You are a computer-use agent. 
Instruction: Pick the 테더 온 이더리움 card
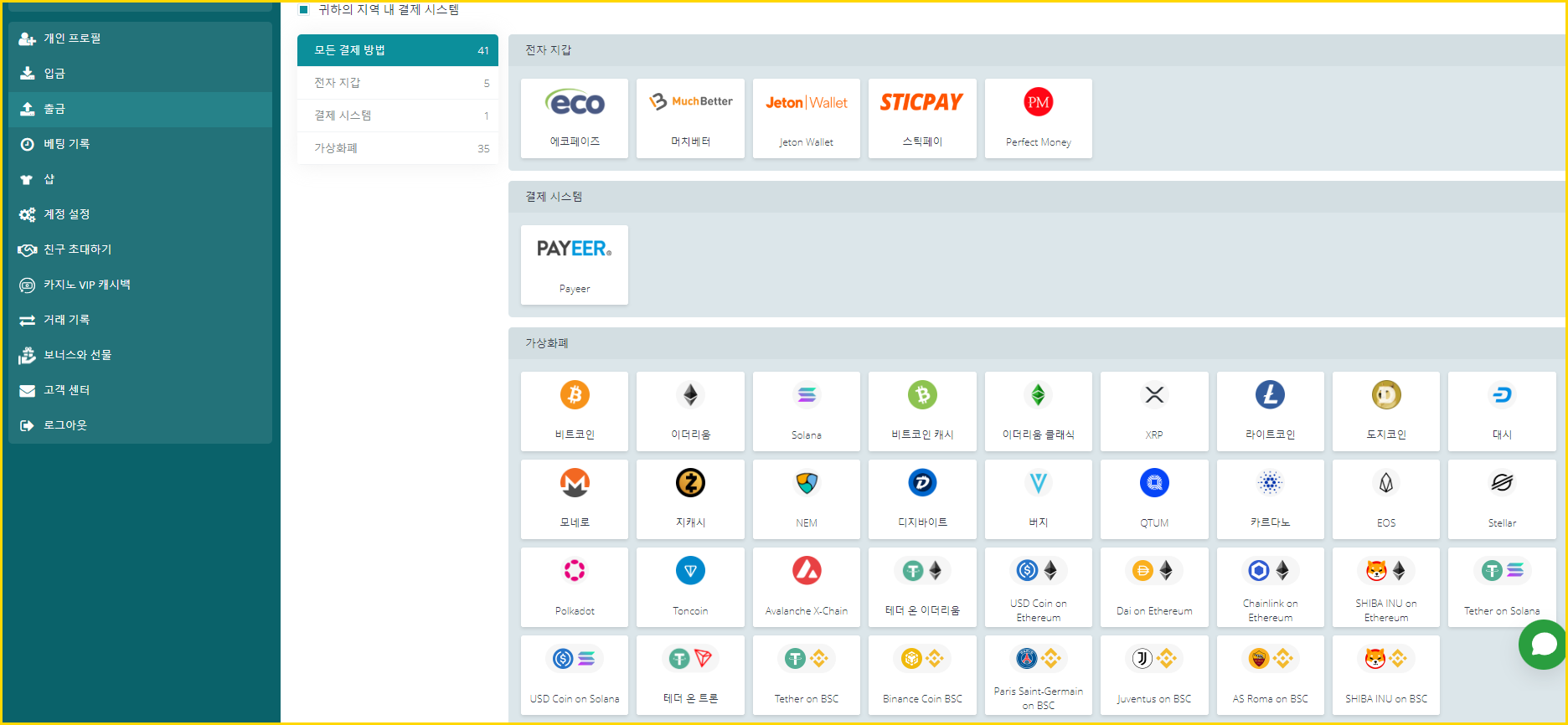tap(922, 587)
